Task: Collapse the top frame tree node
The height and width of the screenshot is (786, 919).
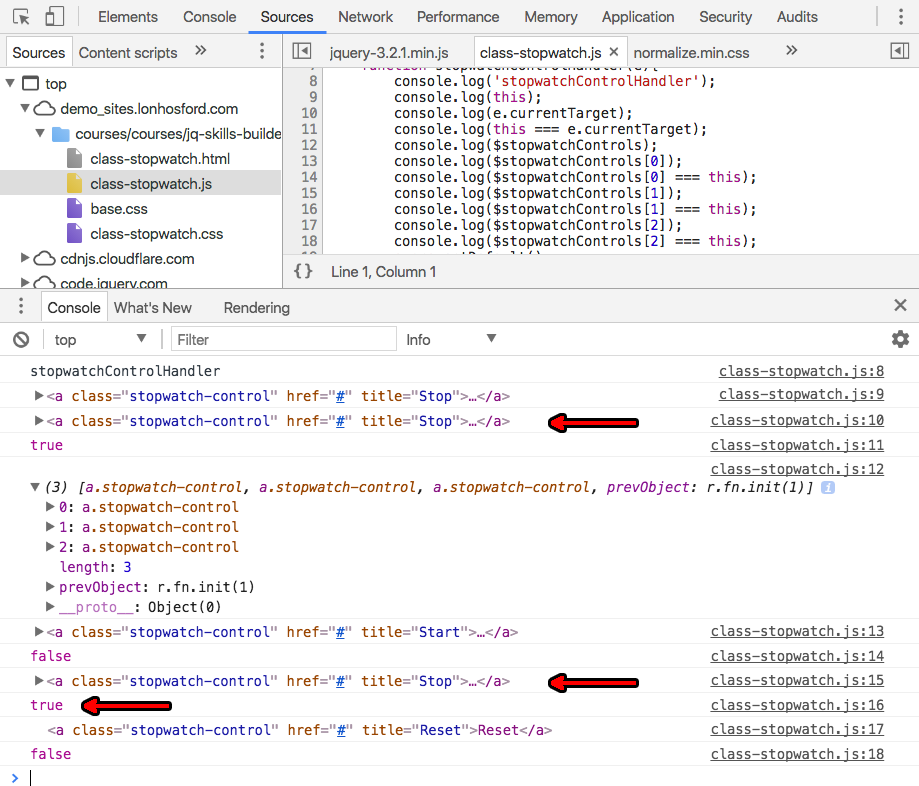Action: pos(10,83)
